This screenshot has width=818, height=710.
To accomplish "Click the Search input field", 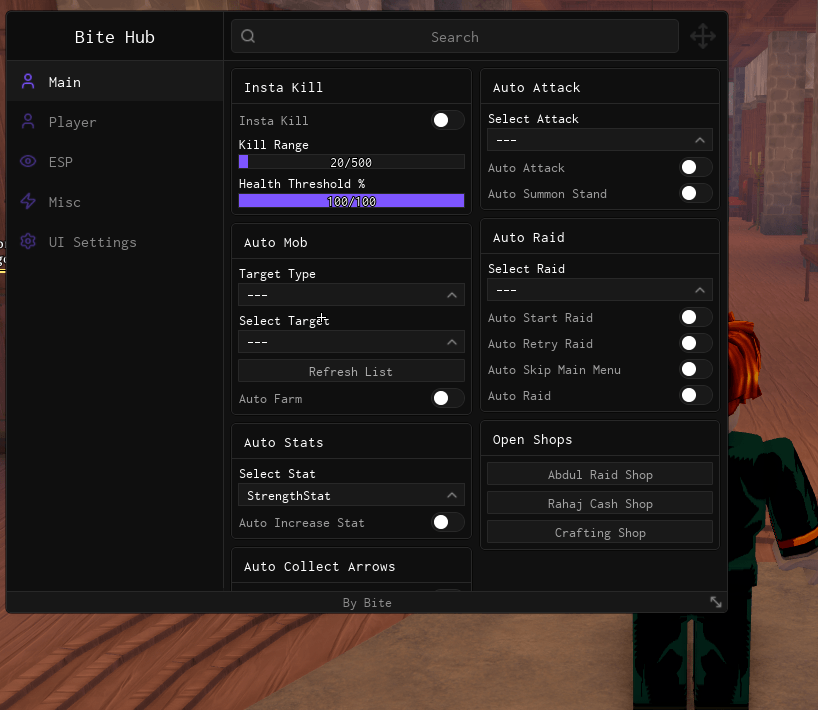I will click(454, 37).
